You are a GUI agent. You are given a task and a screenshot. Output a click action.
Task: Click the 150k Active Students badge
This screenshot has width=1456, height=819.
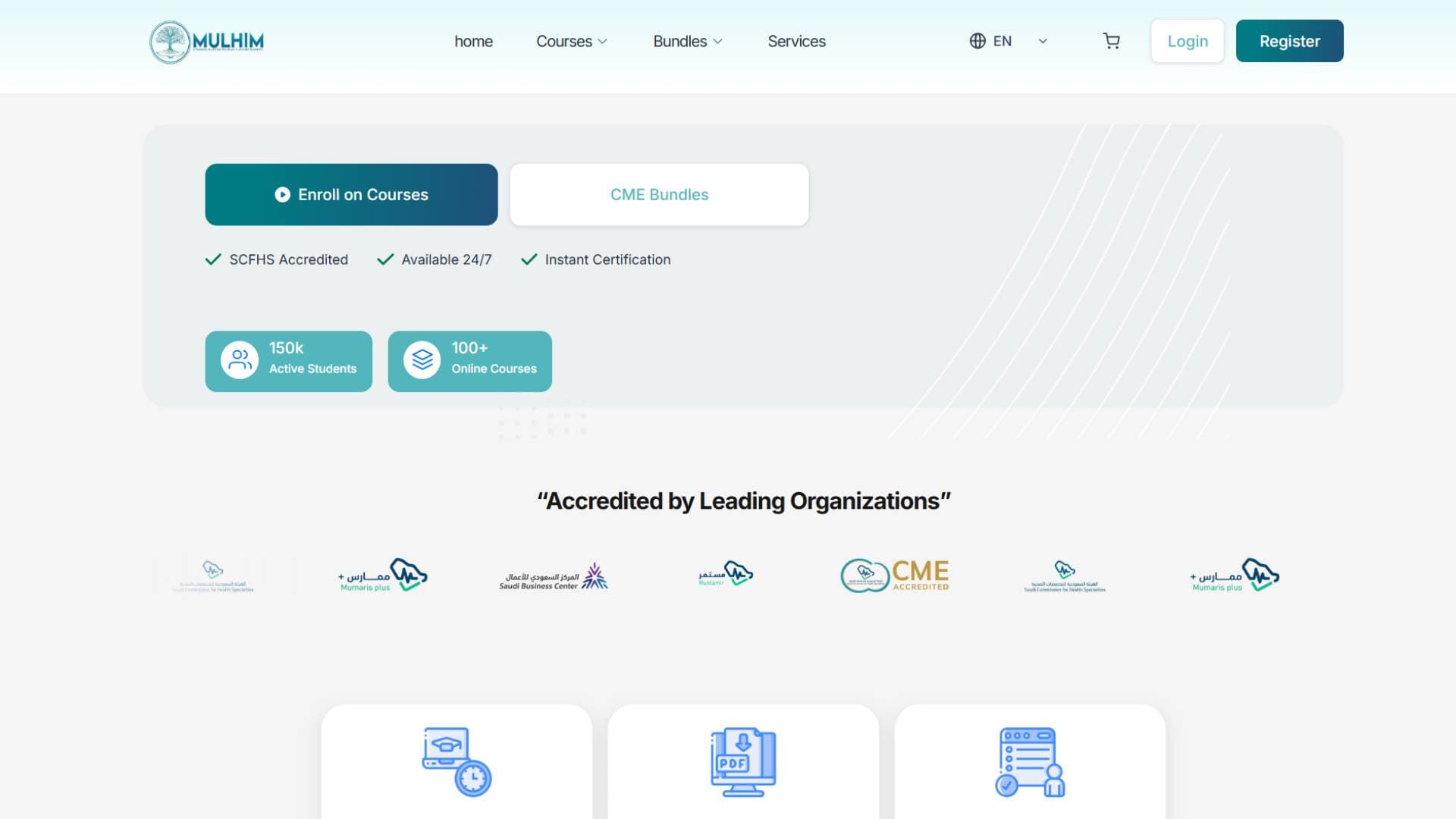click(288, 361)
